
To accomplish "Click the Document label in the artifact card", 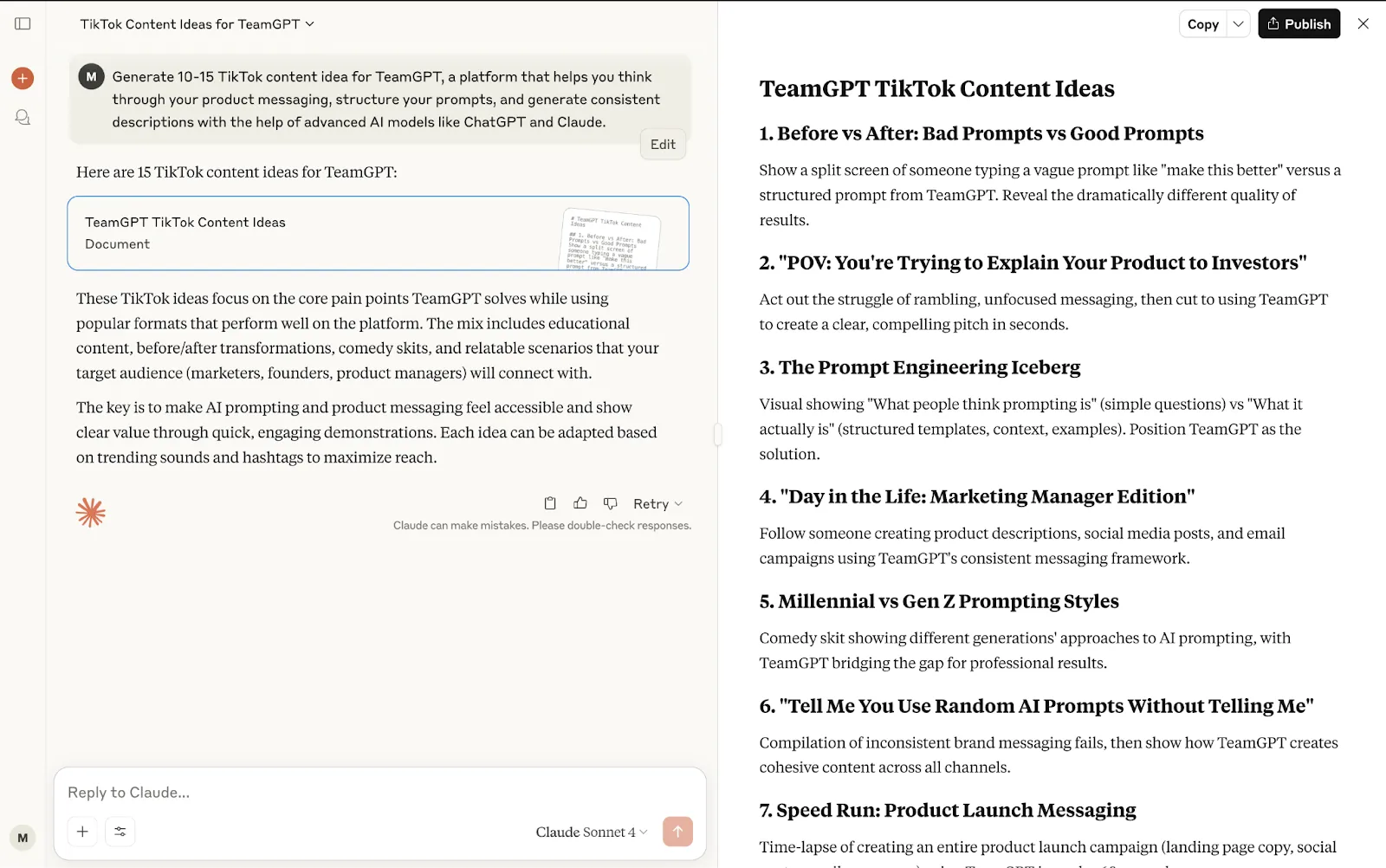I will pos(117,244).
